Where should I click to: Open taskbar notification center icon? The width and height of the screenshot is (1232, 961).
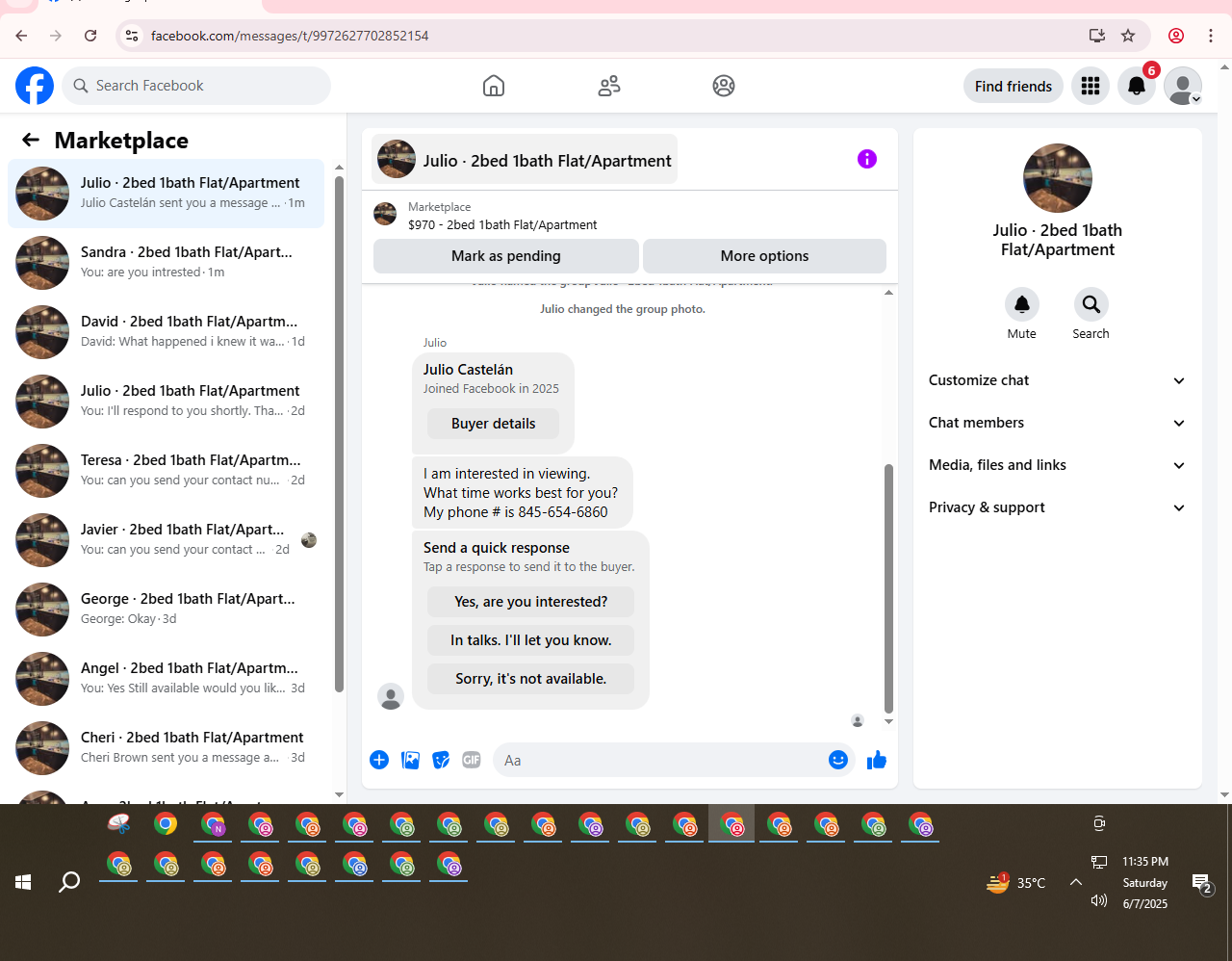click(x=1201, y=882)
